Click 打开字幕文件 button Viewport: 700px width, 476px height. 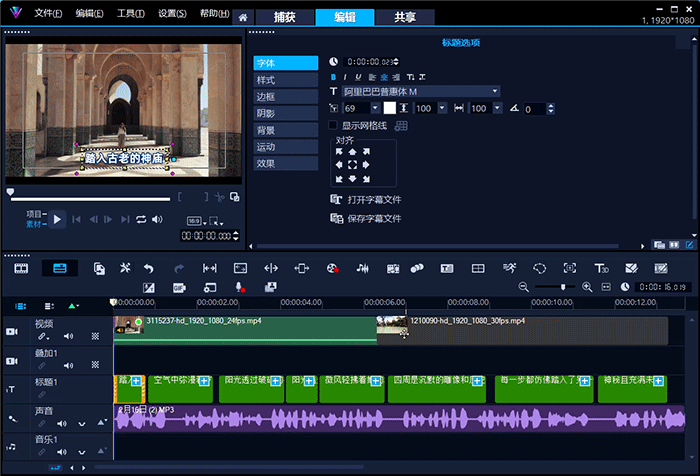[366, 200]
